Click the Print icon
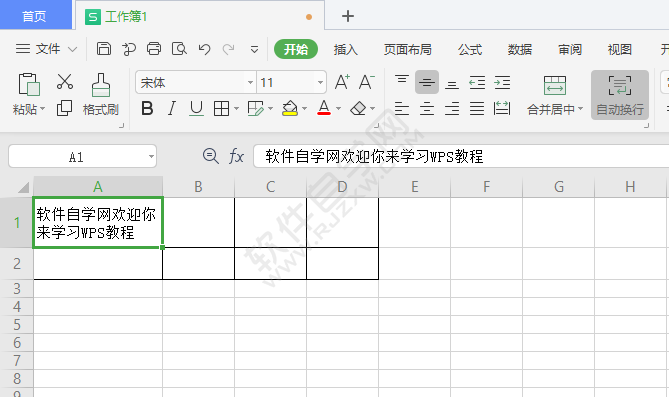 click(154, 49)
